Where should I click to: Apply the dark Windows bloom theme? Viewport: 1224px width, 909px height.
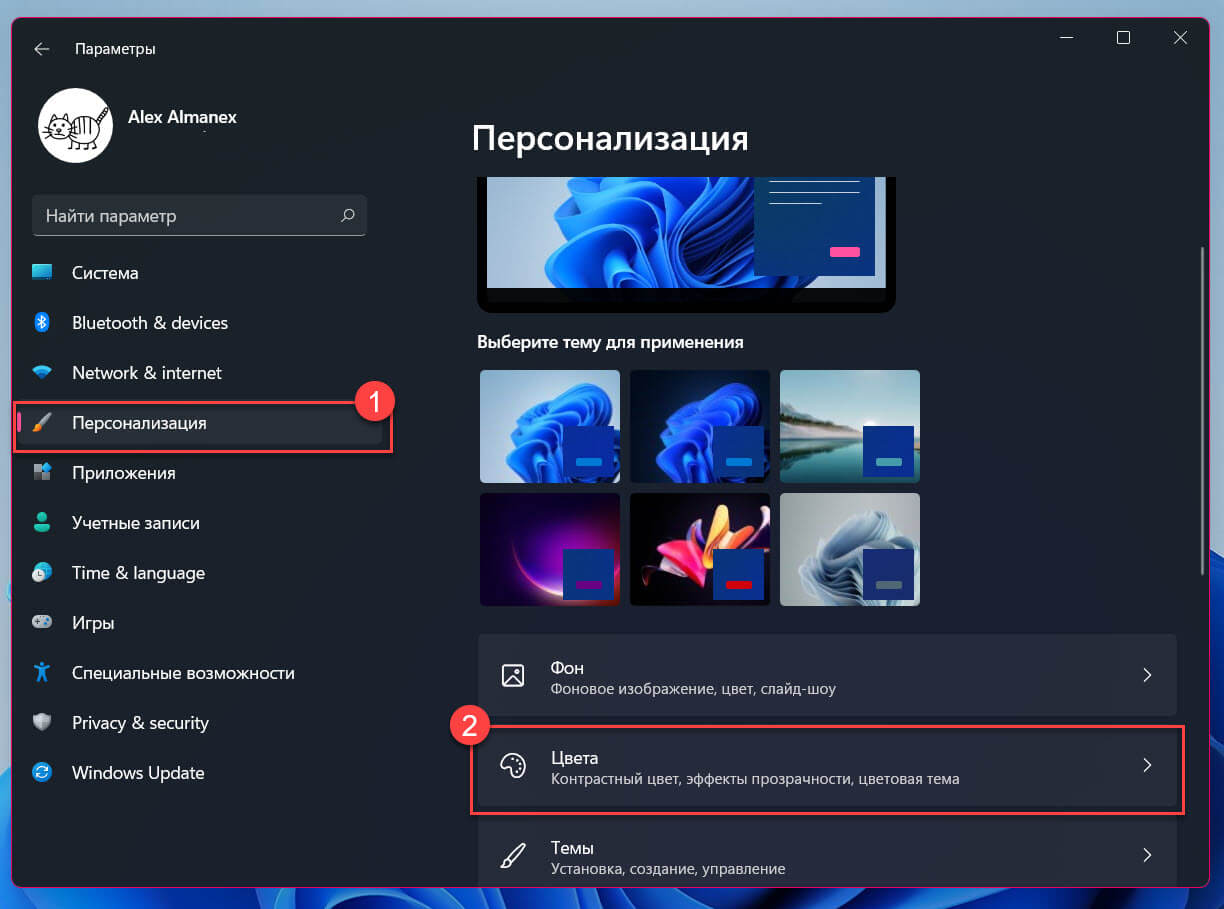[x=700, y=427]
